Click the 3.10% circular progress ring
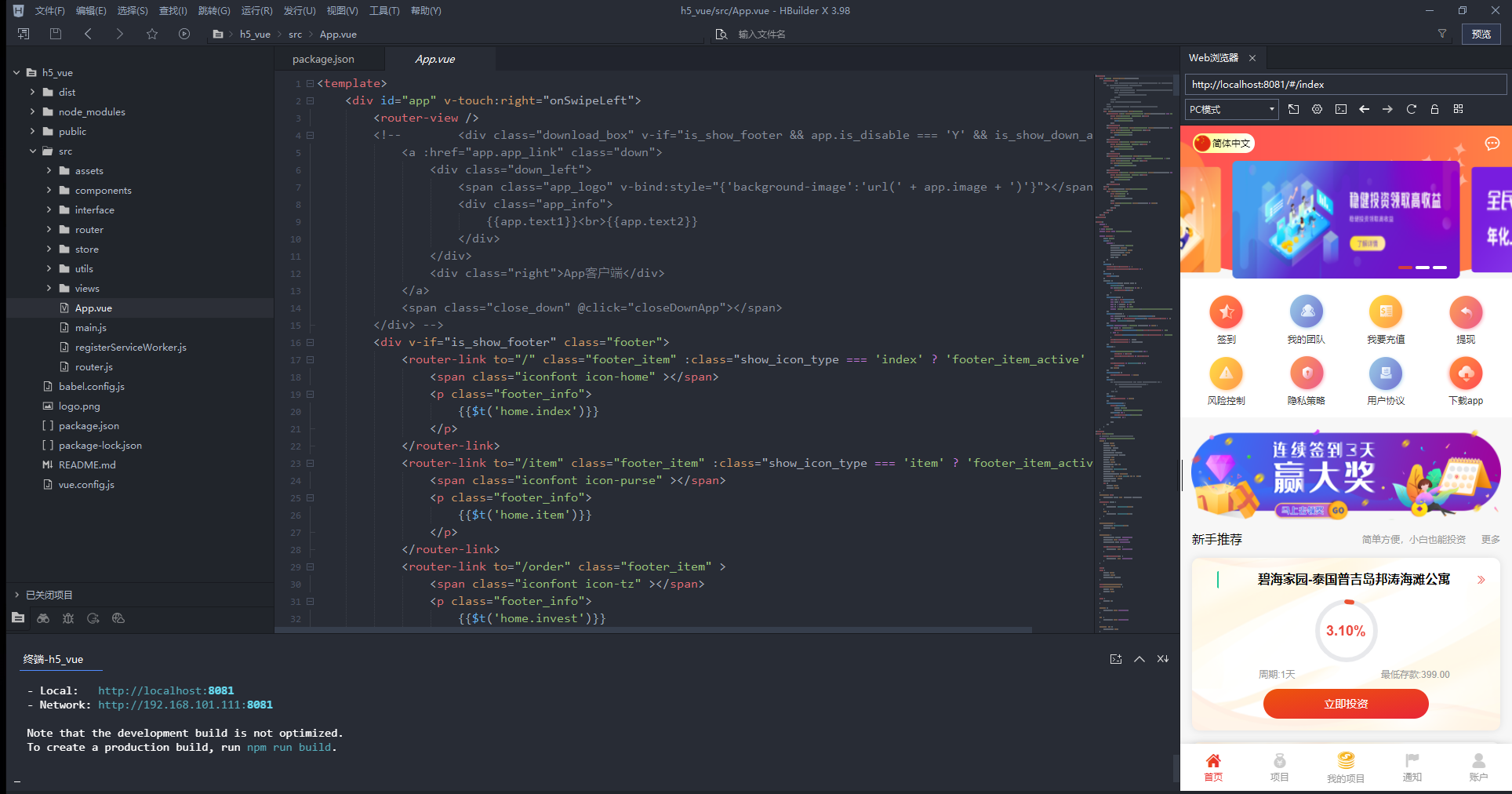This screenshot has height=794, width=1512. [1346, 631]
